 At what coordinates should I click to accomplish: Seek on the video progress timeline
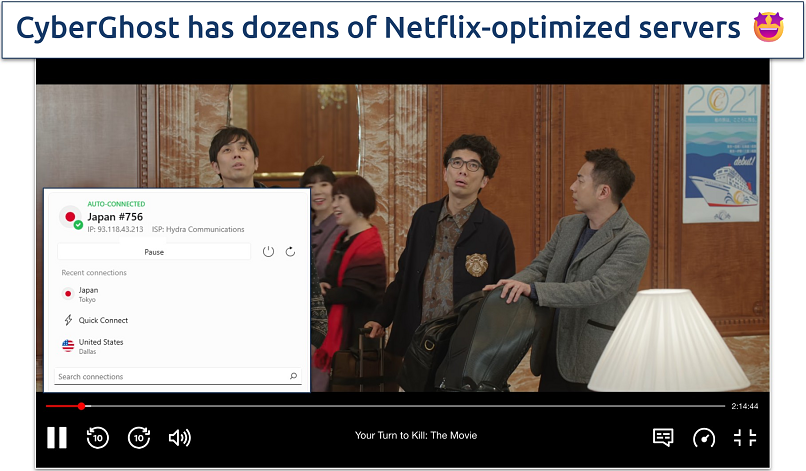coord(386,406)
